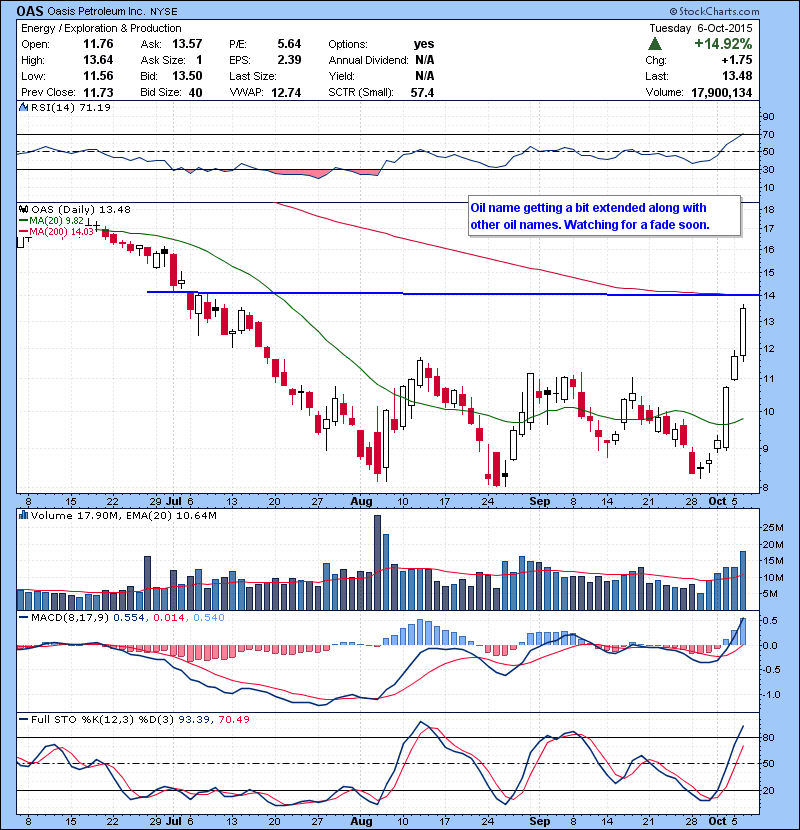Select the red stochastic %D value 70.49
This screenshot has height=830, width=800.
point(233,719)
